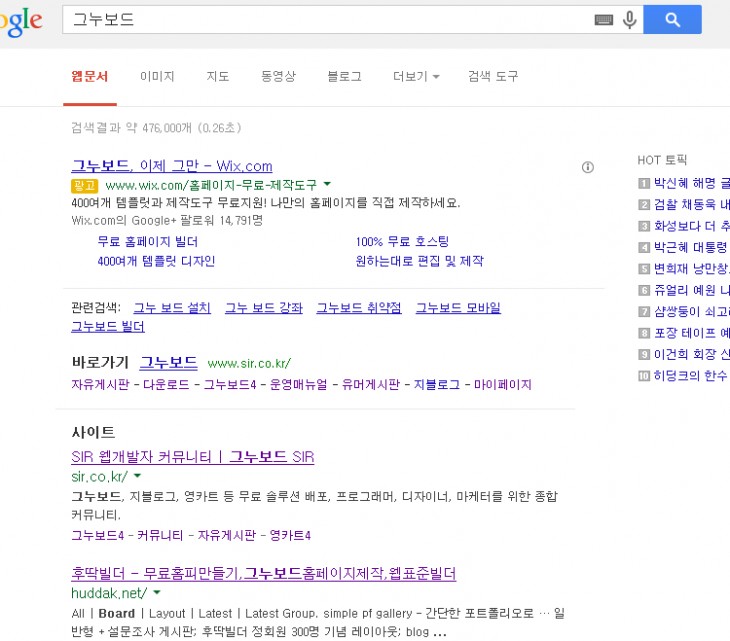Open the 바로가기 그누보드 shortcut link
The width and height of the screenshot is (730, 641).
(x=169, y=363)
